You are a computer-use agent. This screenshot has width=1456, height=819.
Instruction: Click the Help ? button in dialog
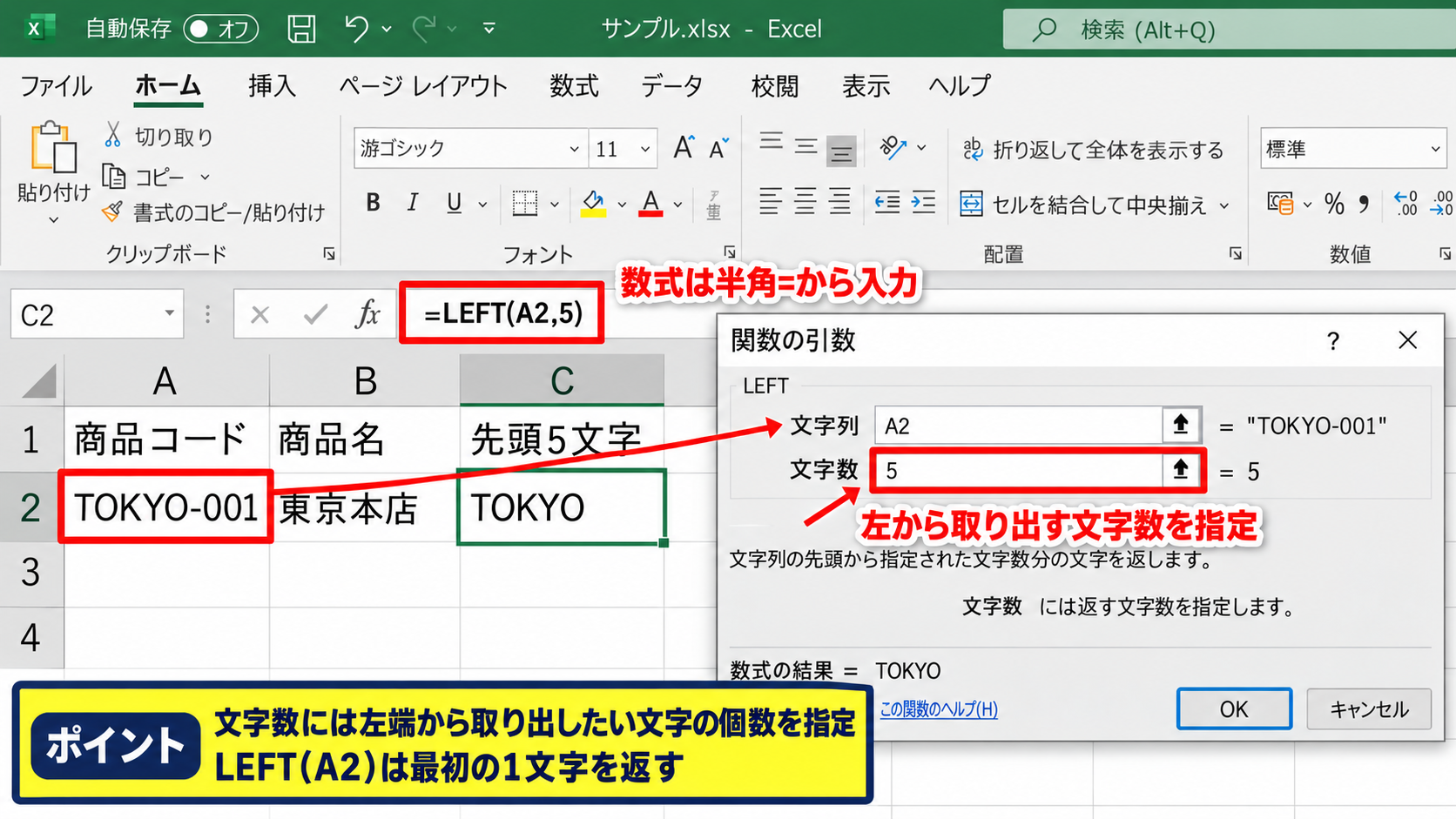tap(1332, 340)
